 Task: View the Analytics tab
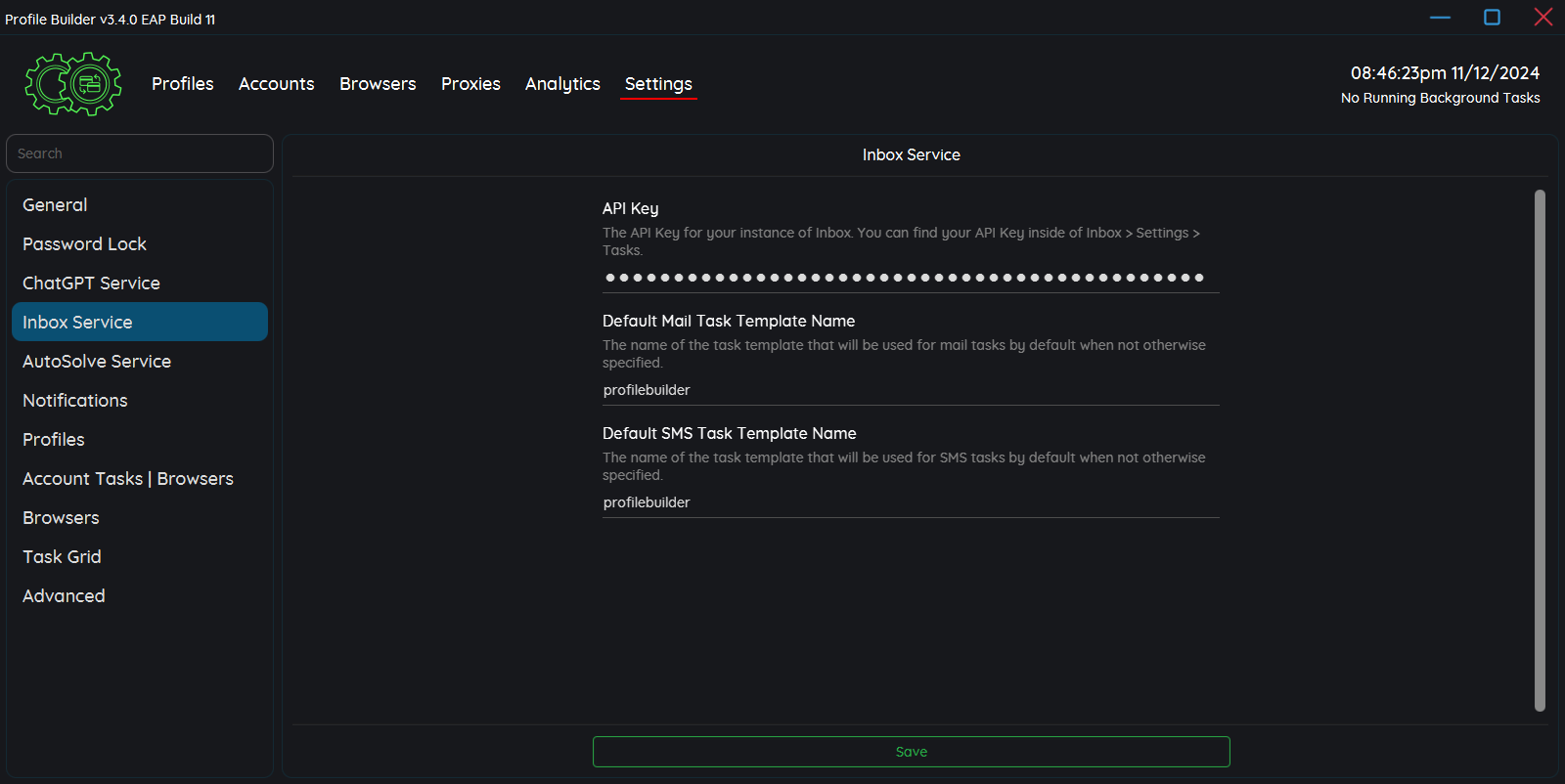[562, 84]
